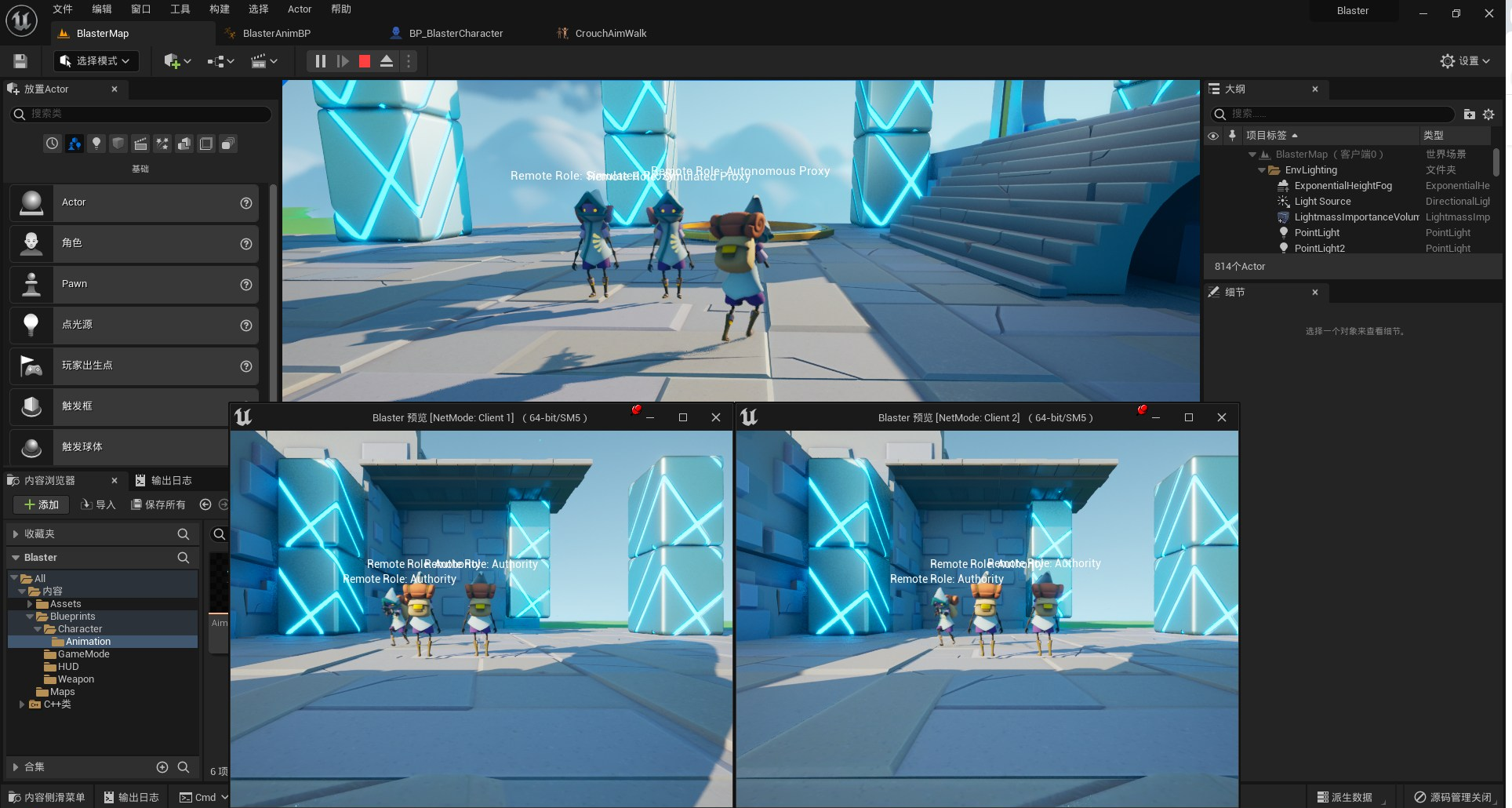Screen dimensions: 1512x808
Task: Expand the Assets folder
Action: point(30,604)
